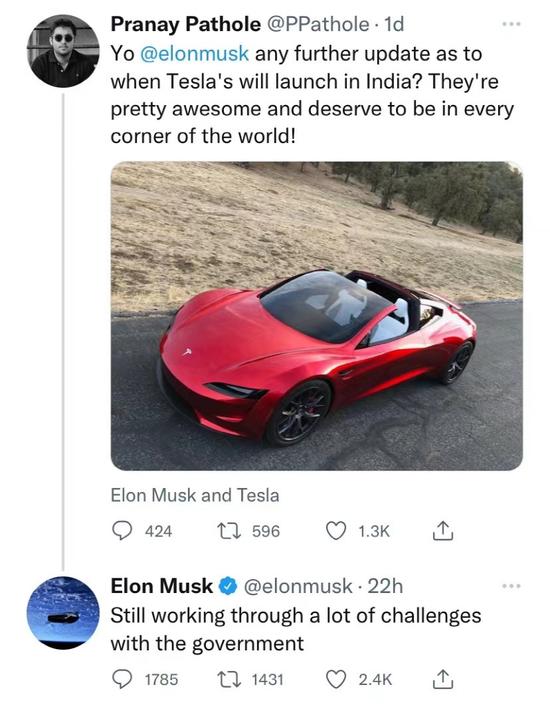Retweet Pranay Pathole's Tesla tweet

click(x=229, y=531)
